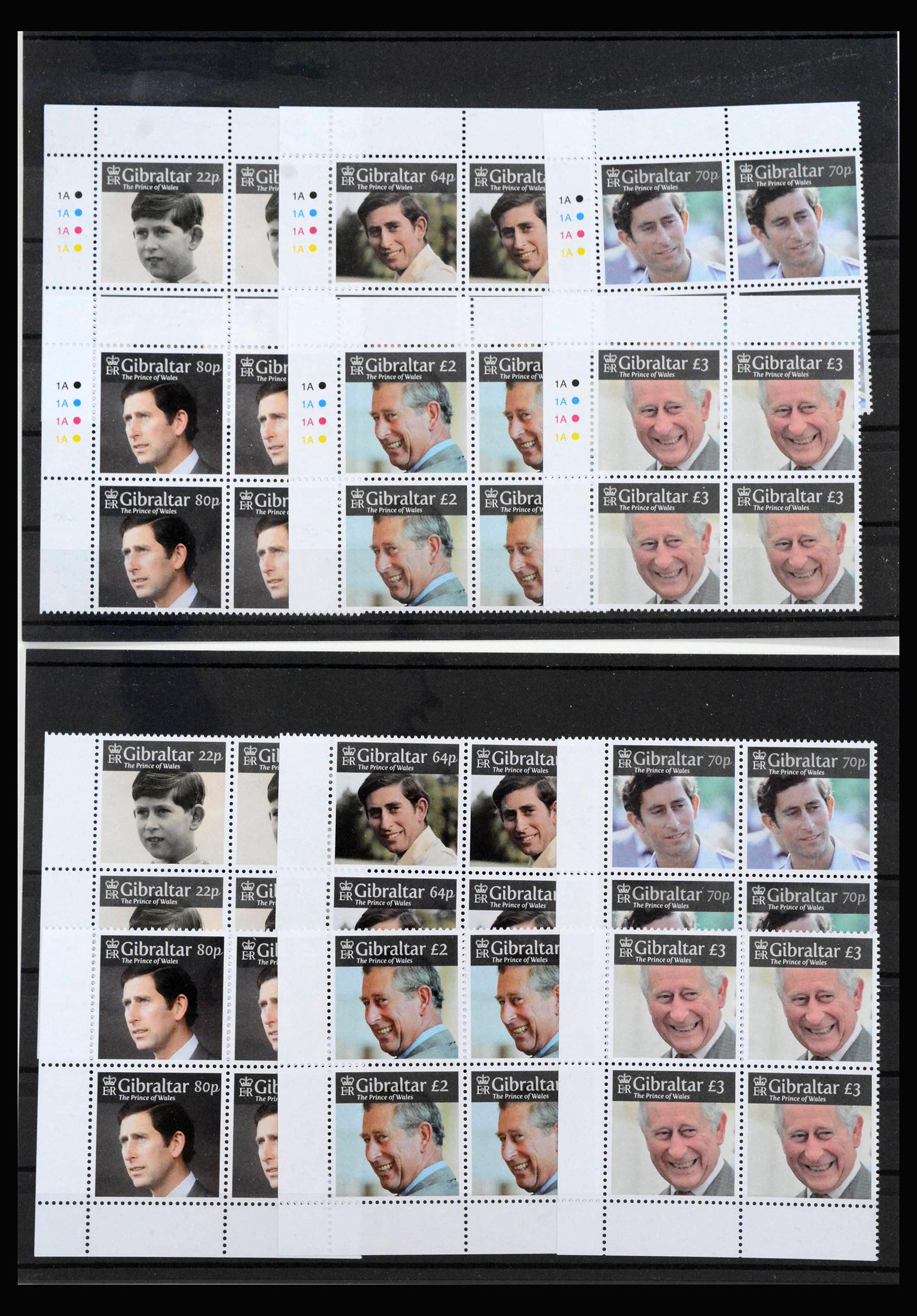
Task: Select the top-left £3 stamp on the upper sheet
Action: [x=659, y=410]
